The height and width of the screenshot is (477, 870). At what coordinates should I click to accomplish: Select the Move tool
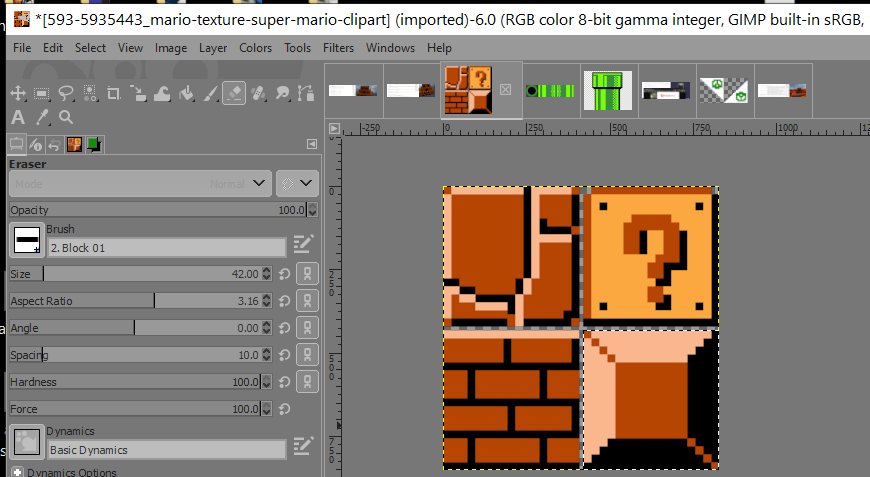[18, 93]
